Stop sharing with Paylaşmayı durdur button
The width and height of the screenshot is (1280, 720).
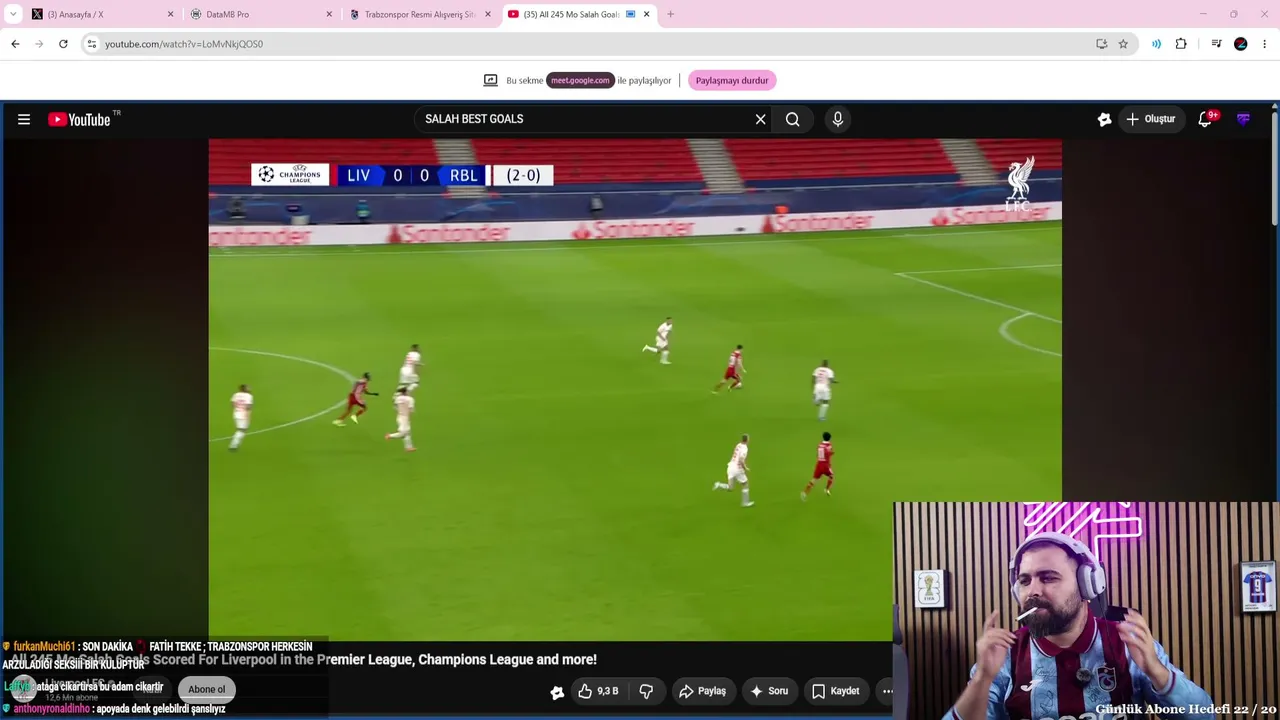(732, 80)
